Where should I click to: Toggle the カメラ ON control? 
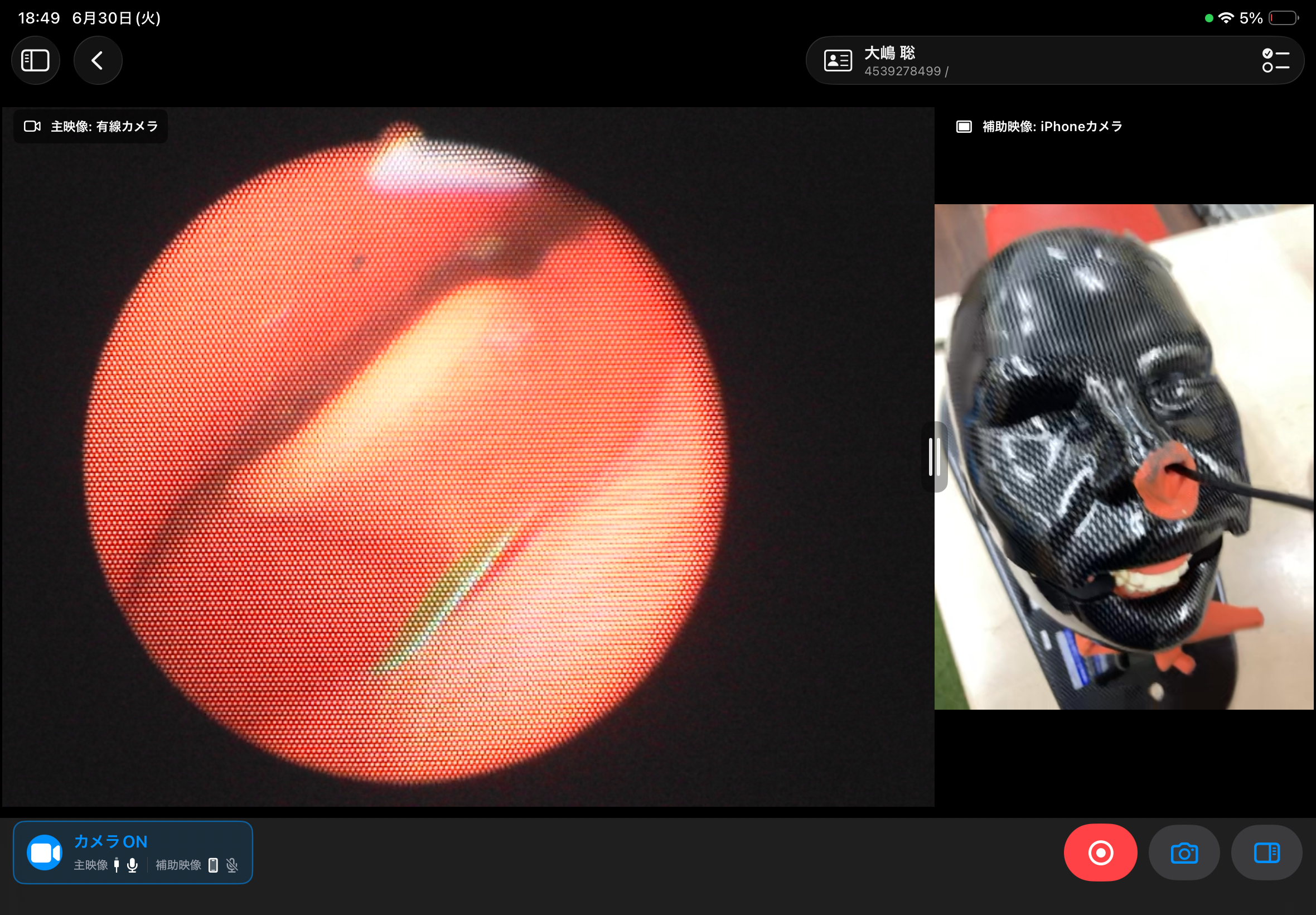coord(133,853)
